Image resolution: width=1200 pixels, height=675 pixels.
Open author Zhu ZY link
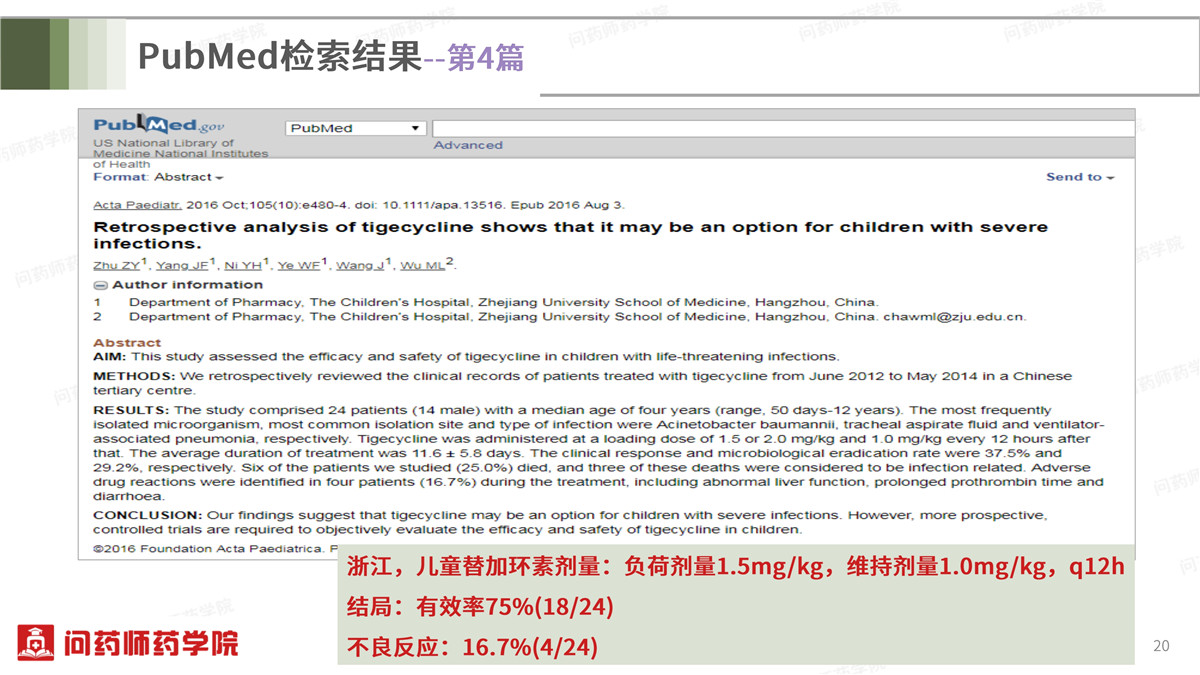click(x=118, y=265)
